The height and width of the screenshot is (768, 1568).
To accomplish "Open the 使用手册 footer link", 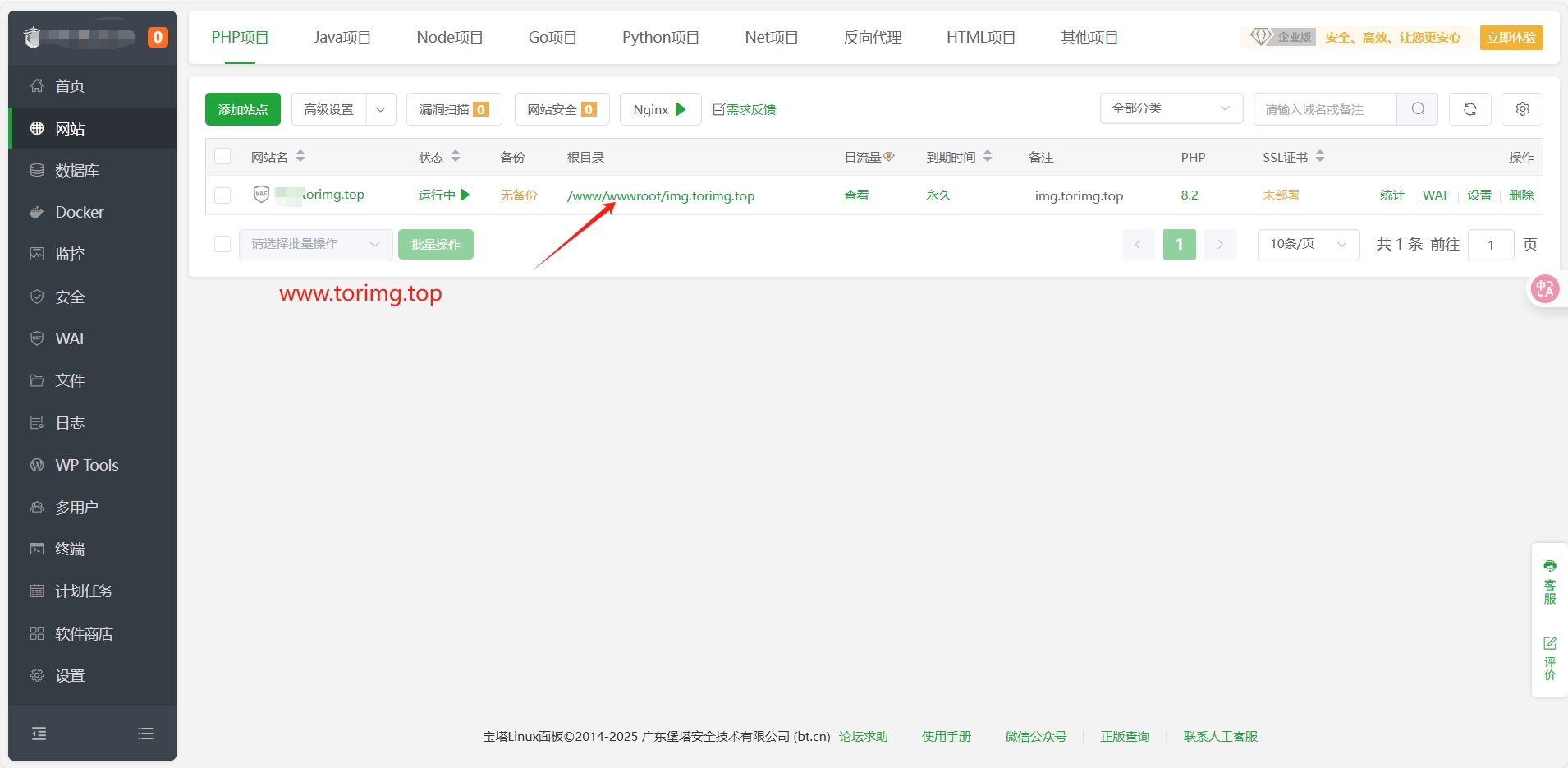I will point(946,737).
